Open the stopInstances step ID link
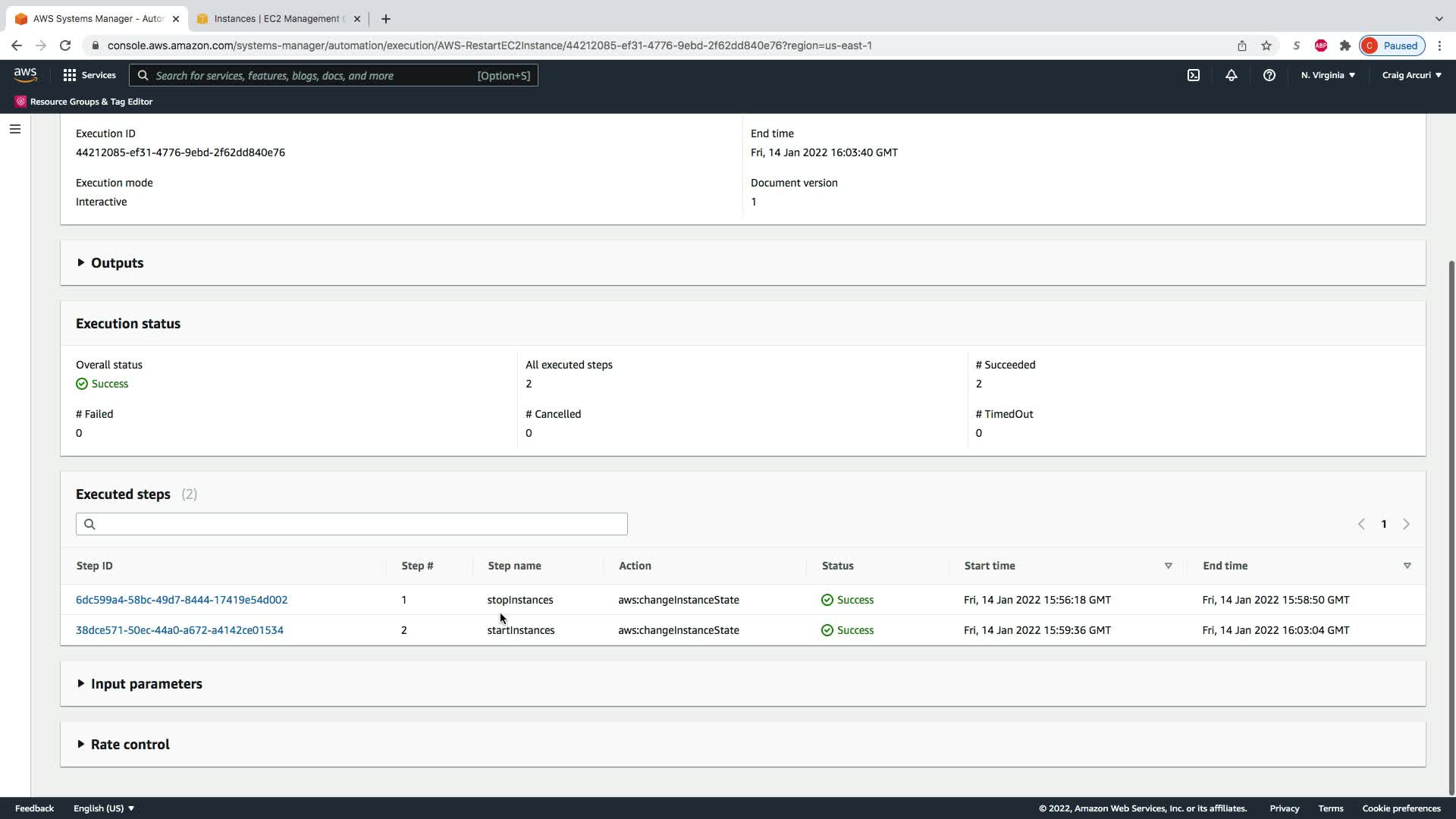 tap(181, 600)
